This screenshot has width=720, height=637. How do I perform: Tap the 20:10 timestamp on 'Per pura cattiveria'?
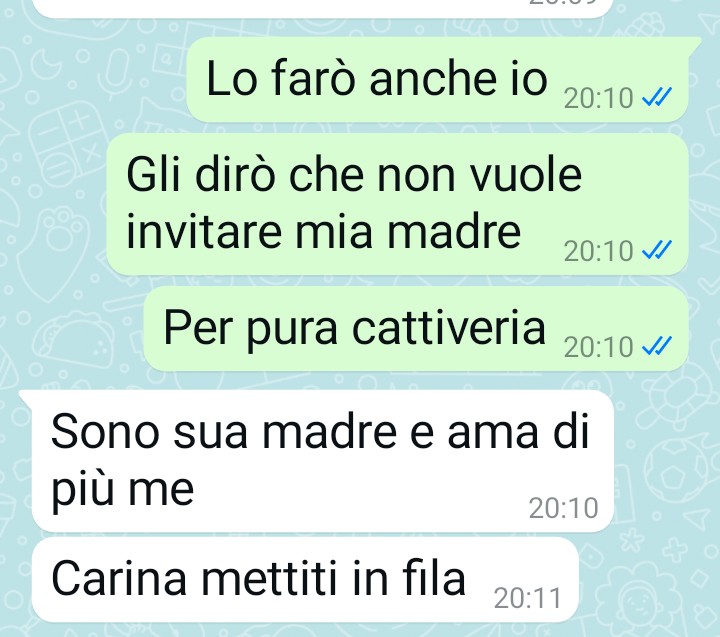click(598, 346)
